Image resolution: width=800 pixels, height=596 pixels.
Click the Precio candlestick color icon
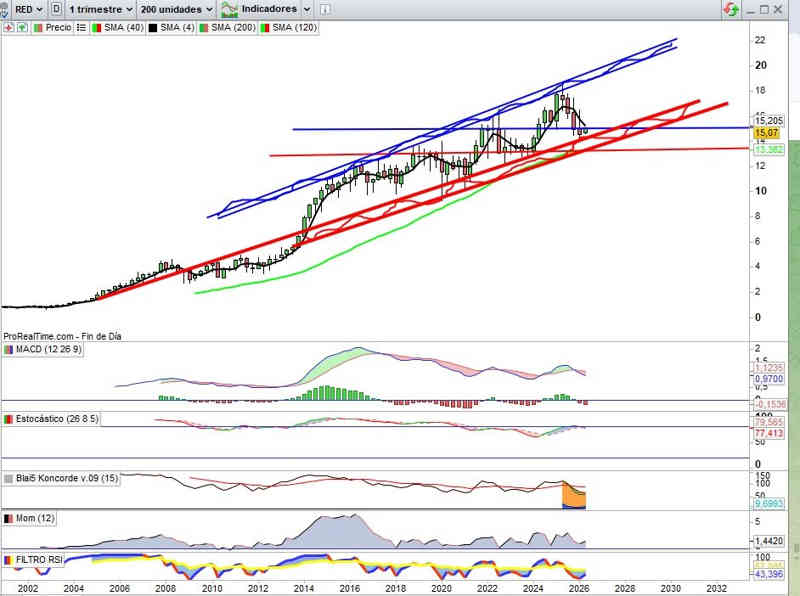pyautogui.click(x=37, y=28)
